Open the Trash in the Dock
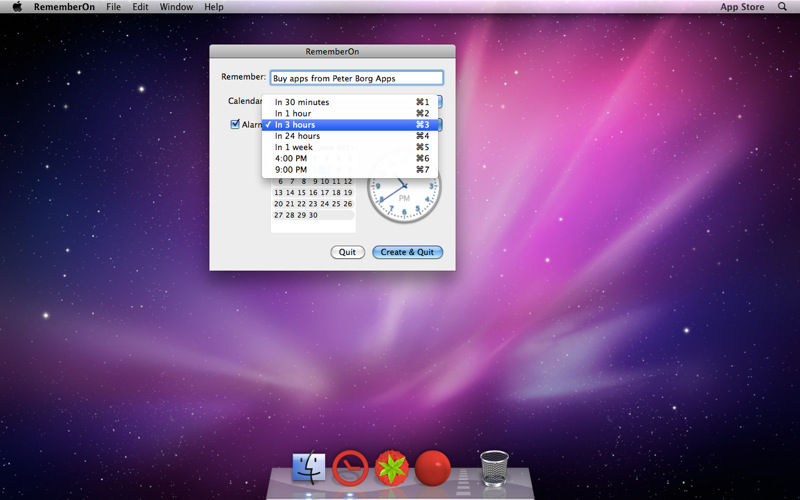 [x=494, y=467]
